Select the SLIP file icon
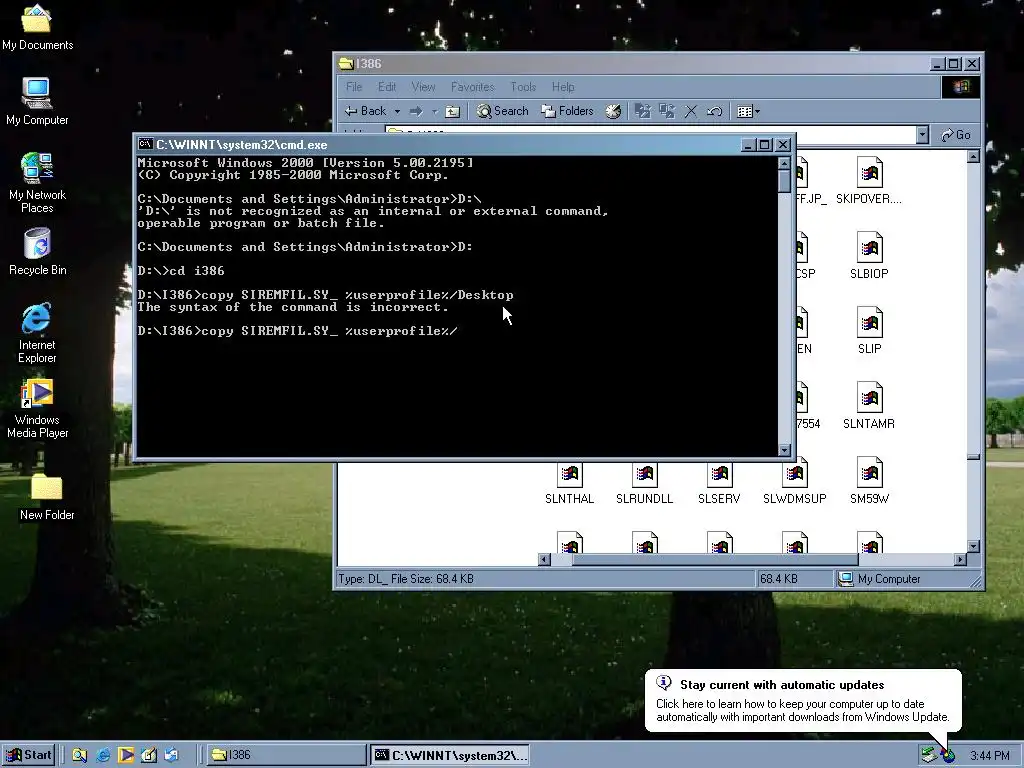This screenshot has height=768, width=1024. pos(869,331)
